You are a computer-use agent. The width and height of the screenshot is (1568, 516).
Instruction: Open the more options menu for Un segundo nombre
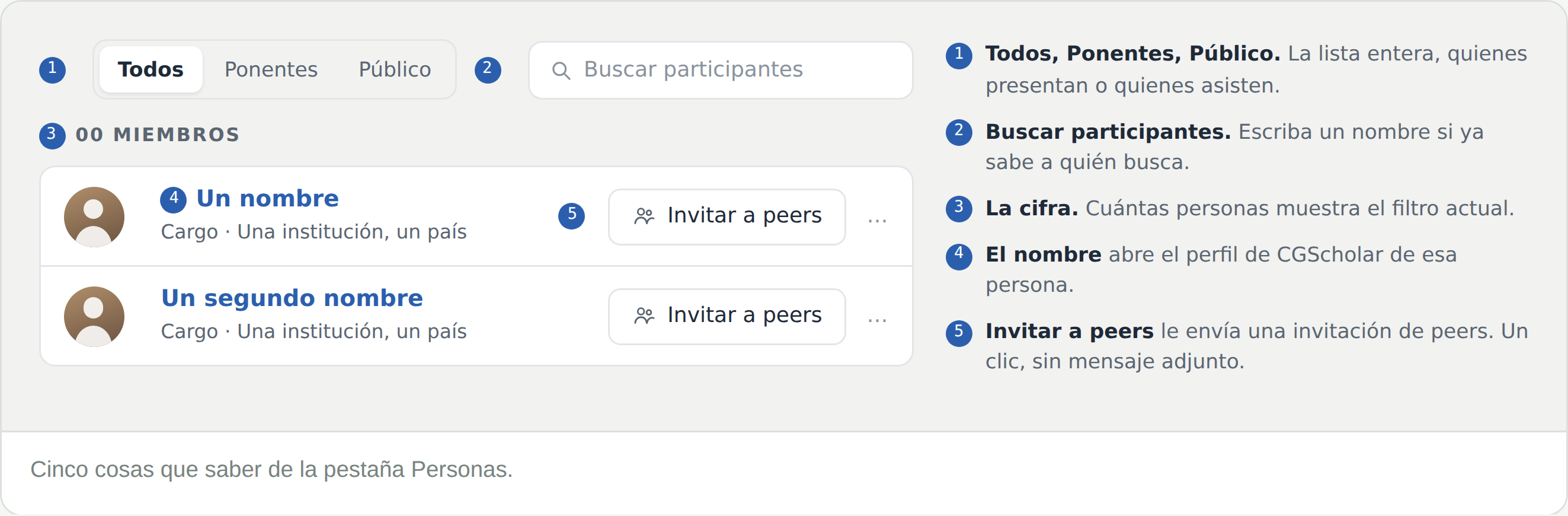[x=877, y=319]
